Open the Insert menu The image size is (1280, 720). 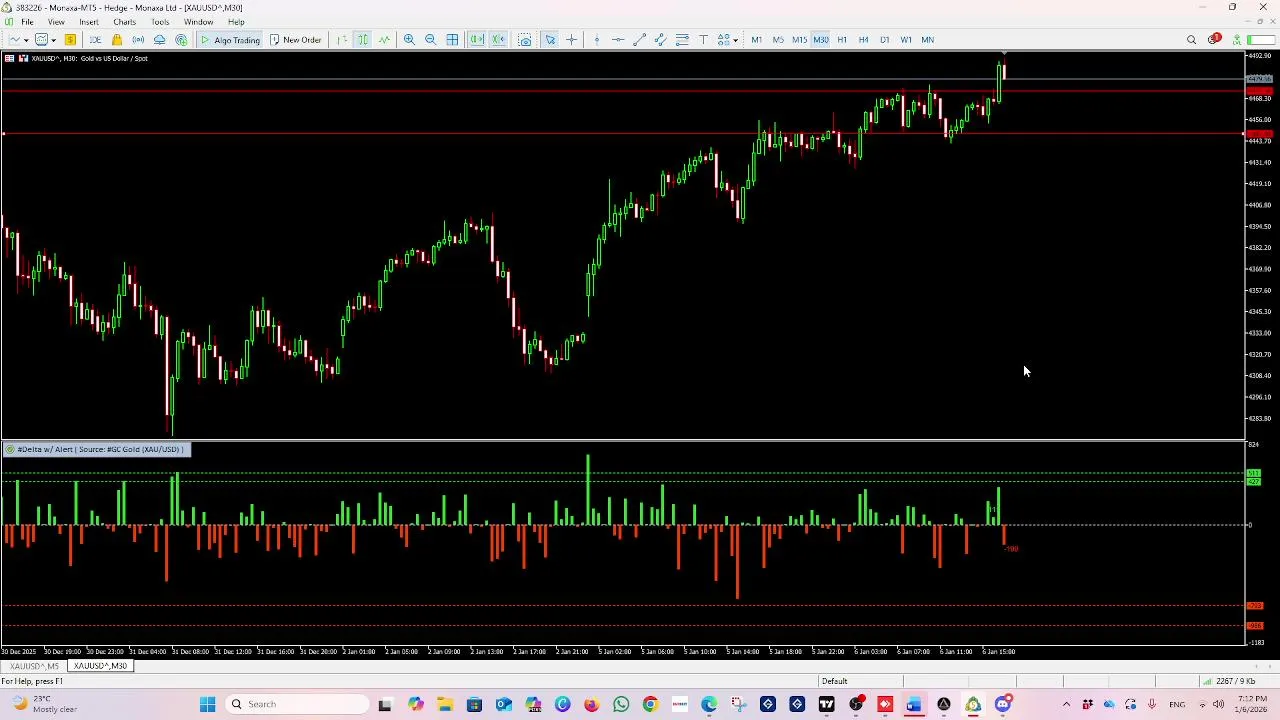click(89, 22)
